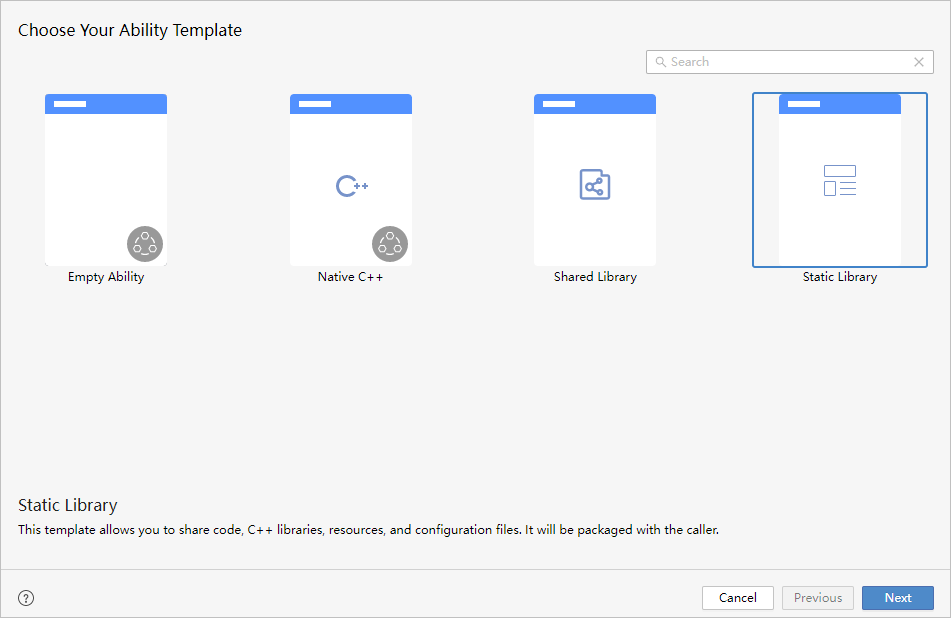This screenshot has width=951, height=618.
Task: Click the layout icon in Static Library template
Action: coord(840,180)
